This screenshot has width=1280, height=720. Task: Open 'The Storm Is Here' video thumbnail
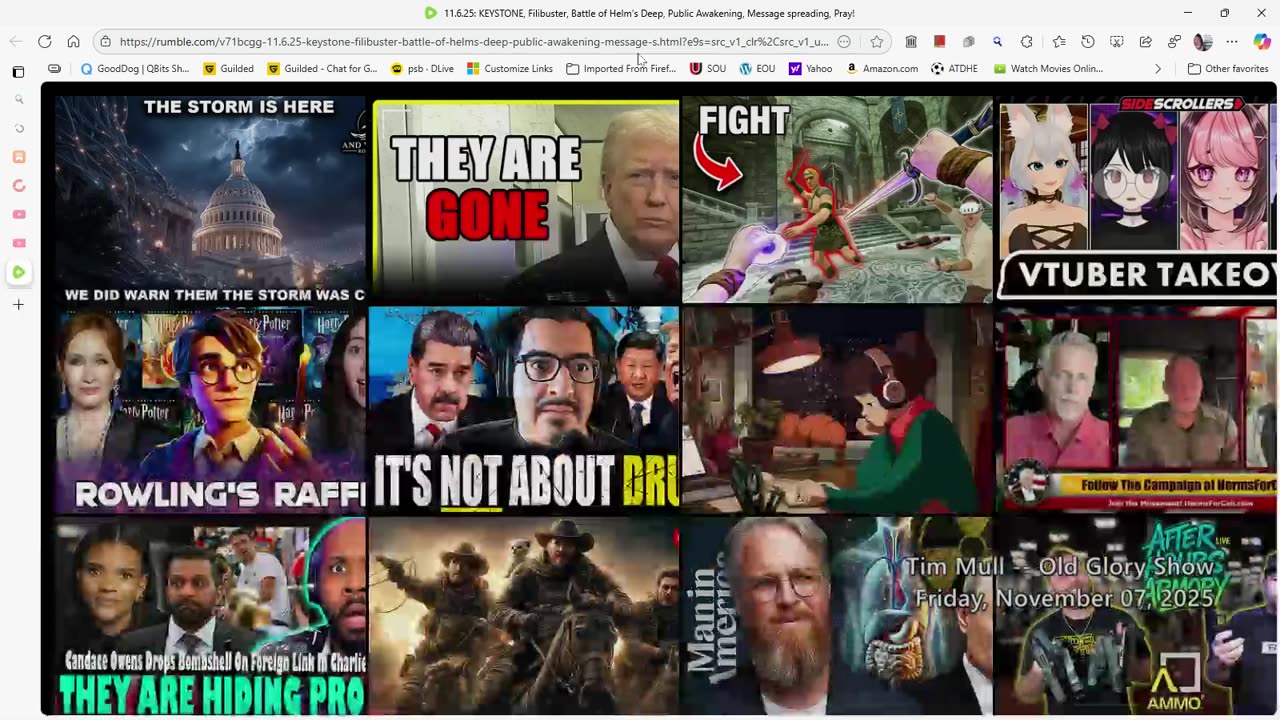point(210,200)
